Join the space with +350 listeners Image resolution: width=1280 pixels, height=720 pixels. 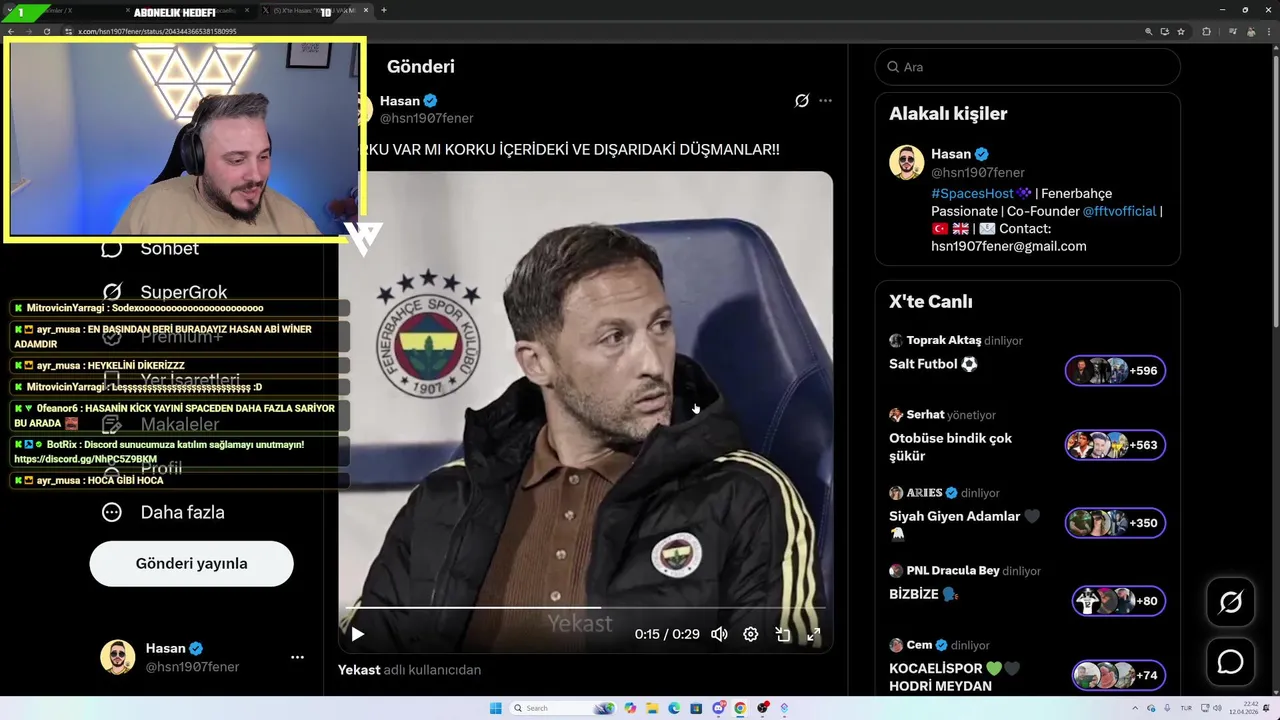point(1115,523)
